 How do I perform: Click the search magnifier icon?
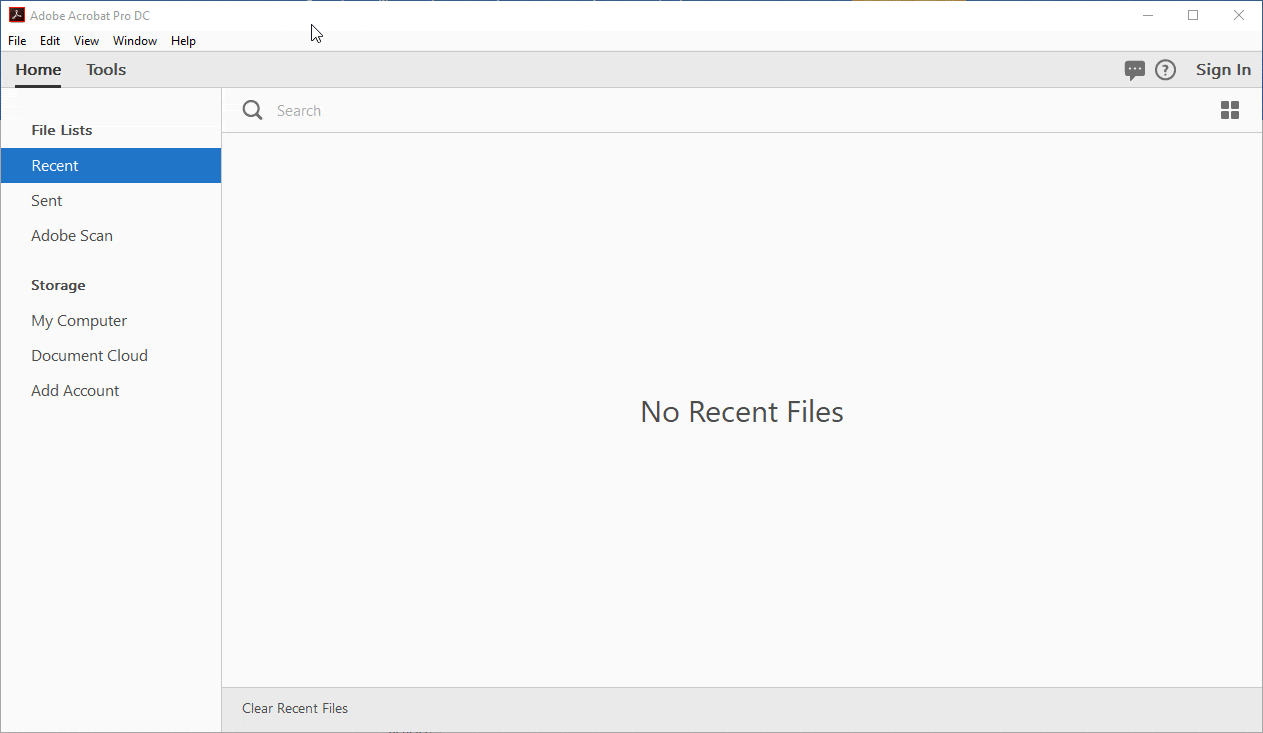[x=253, y=110]
